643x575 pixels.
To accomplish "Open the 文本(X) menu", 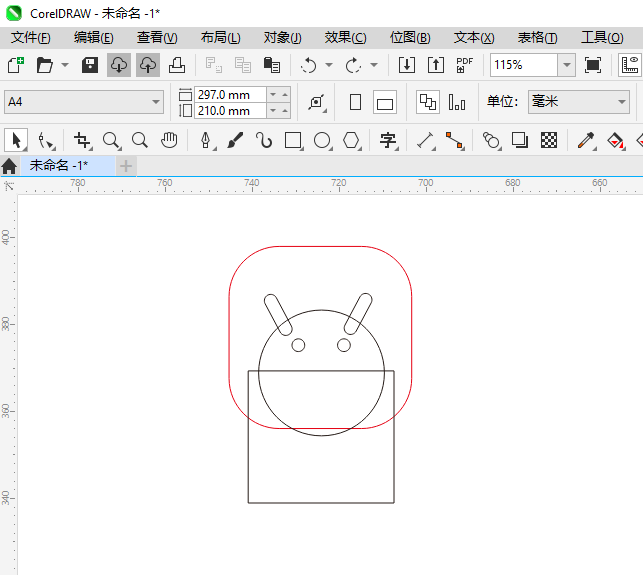I will [474, 38].
